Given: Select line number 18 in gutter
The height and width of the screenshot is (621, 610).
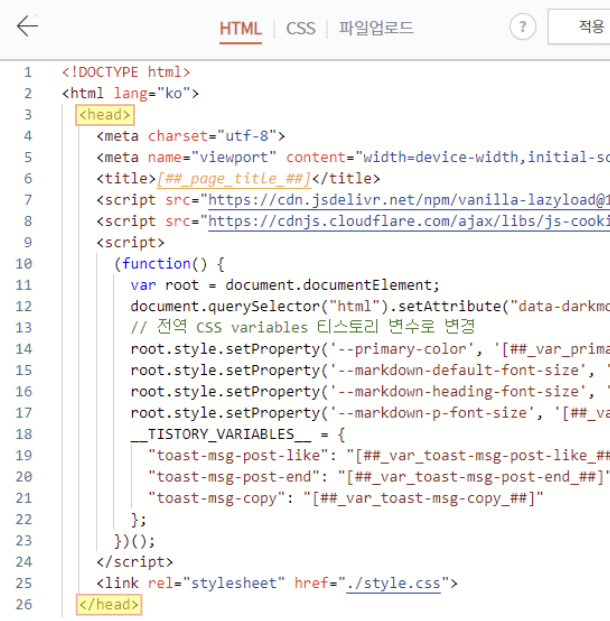Looking at the screenshot, I should [24, 434].
